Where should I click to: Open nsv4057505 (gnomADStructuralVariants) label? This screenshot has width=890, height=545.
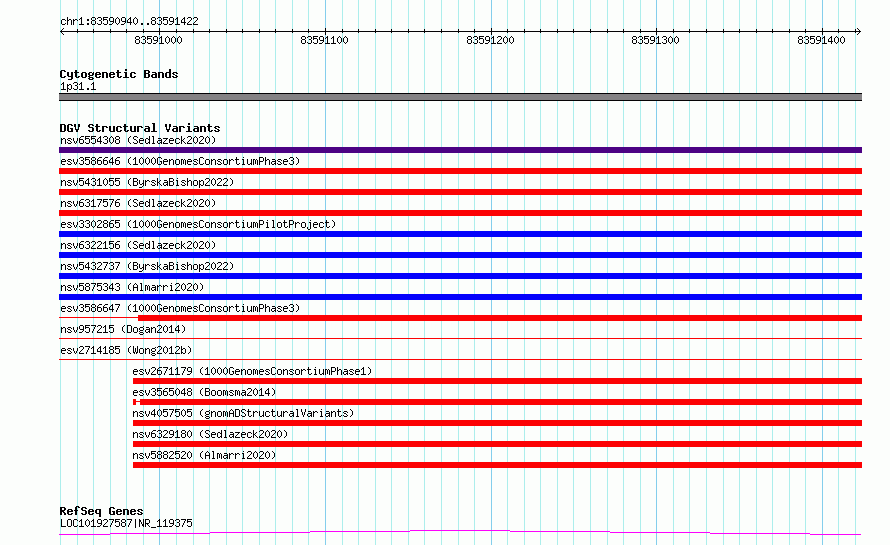click(x=243, y=413)
